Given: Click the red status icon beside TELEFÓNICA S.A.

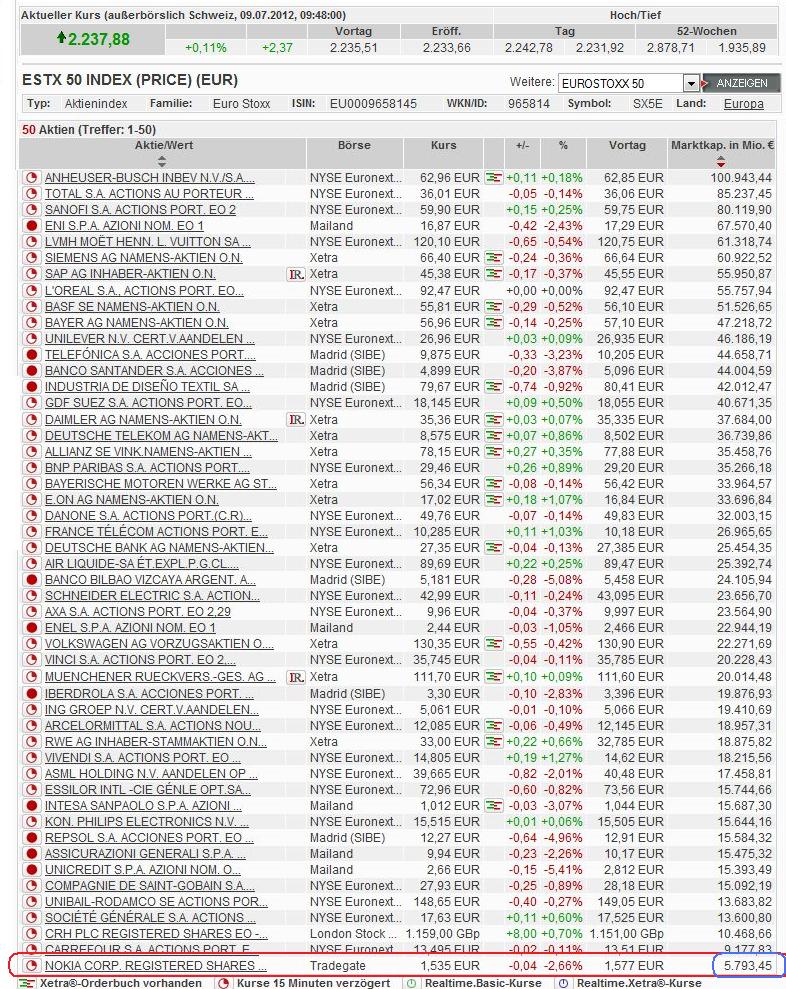Looking at the screenshot, I should (x=32, y=354).
